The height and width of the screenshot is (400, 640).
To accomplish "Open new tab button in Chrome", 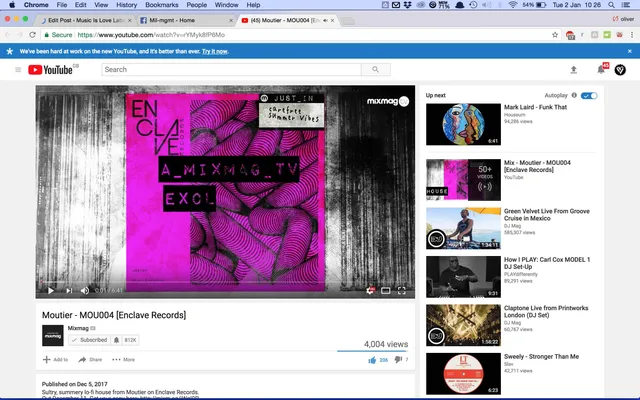I will (x=347, y=21).
